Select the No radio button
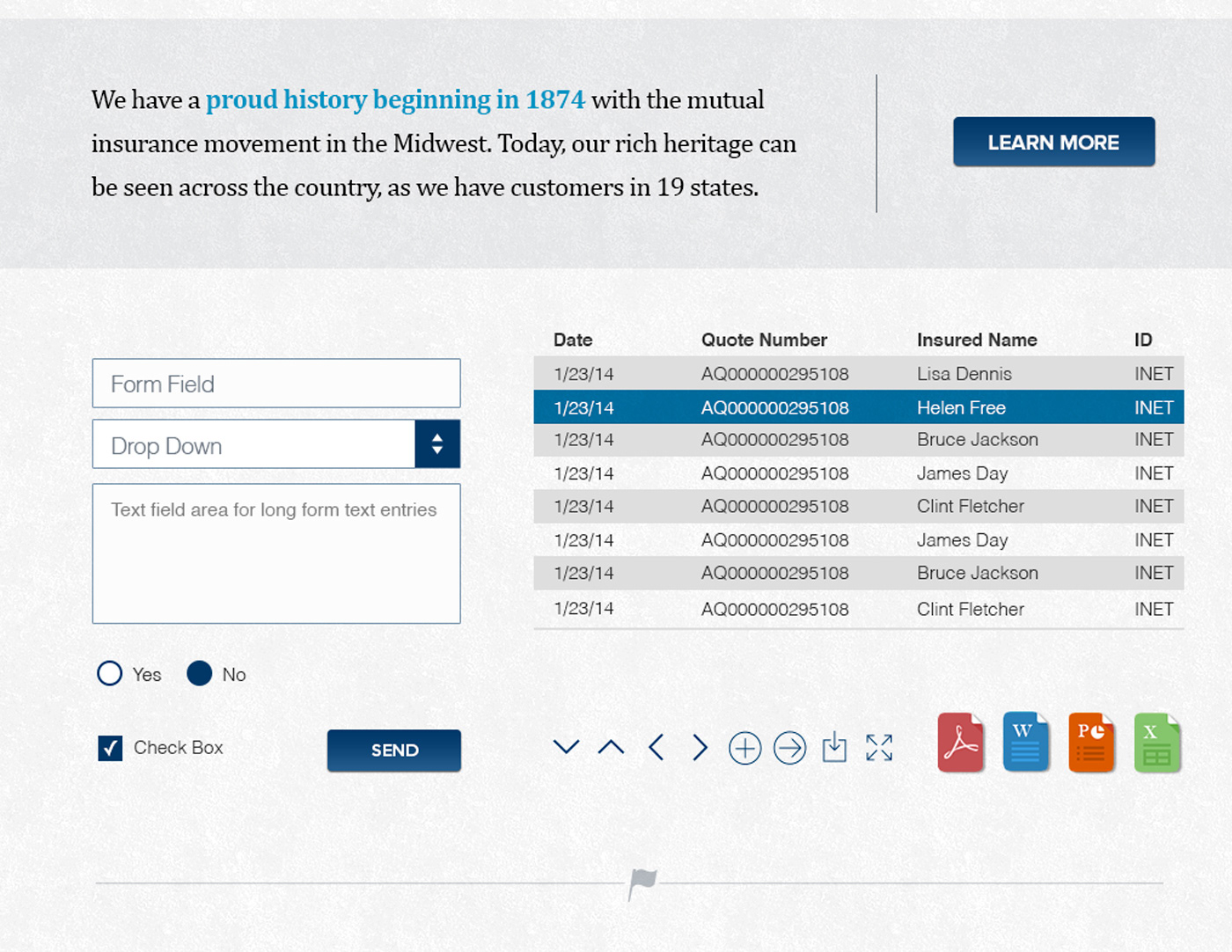1232x952 pixels. click(200, 674)
